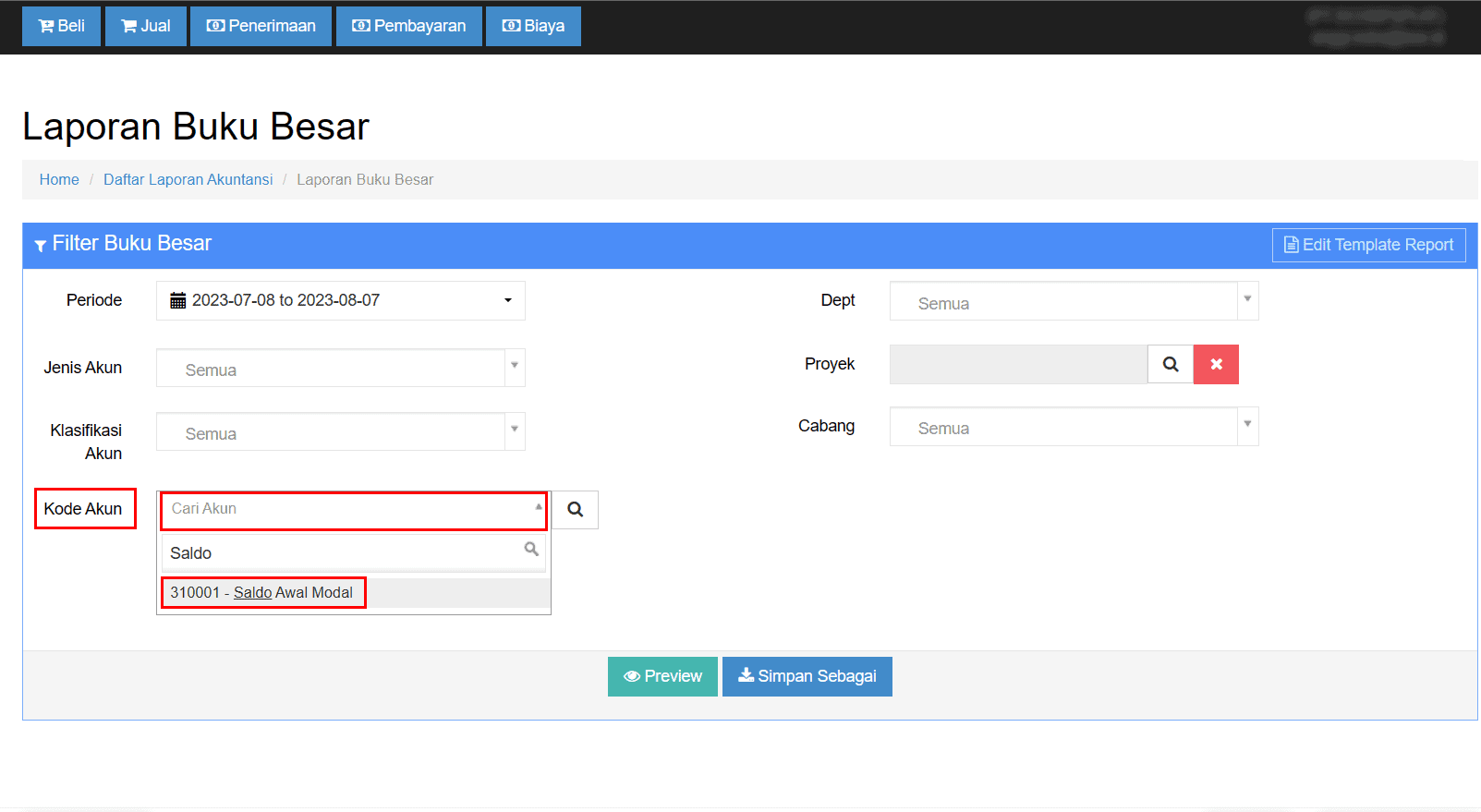The image size is (1481, 812).
Task: Click the Preview button
Action: 662,676
